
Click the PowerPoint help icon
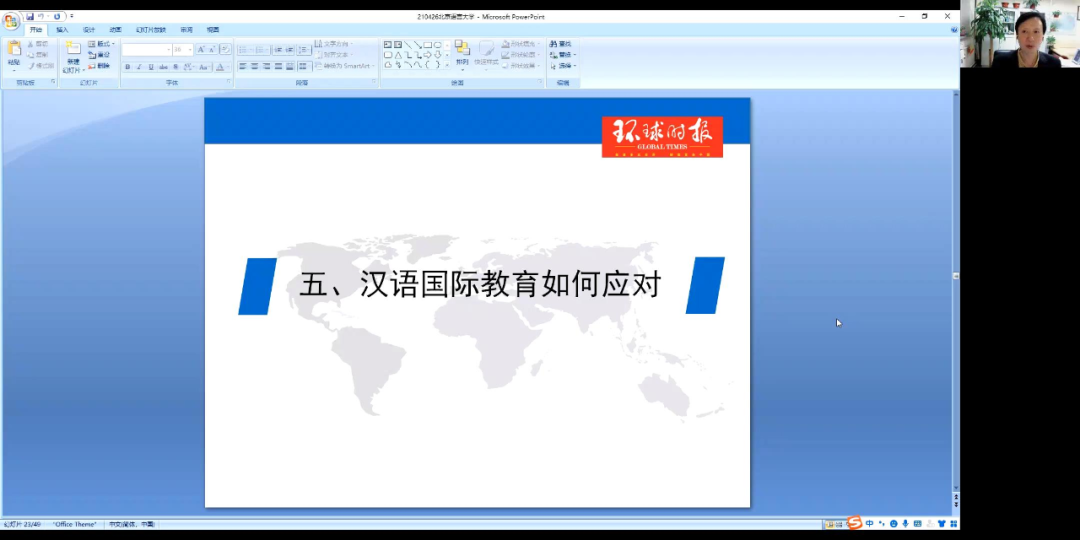click(953, 30)
